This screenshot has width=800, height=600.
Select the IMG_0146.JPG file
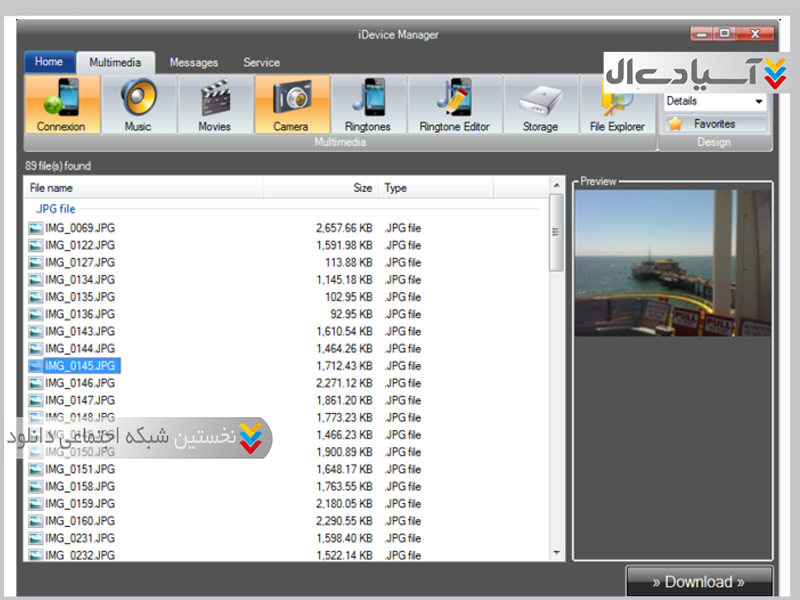coord(80,383)
